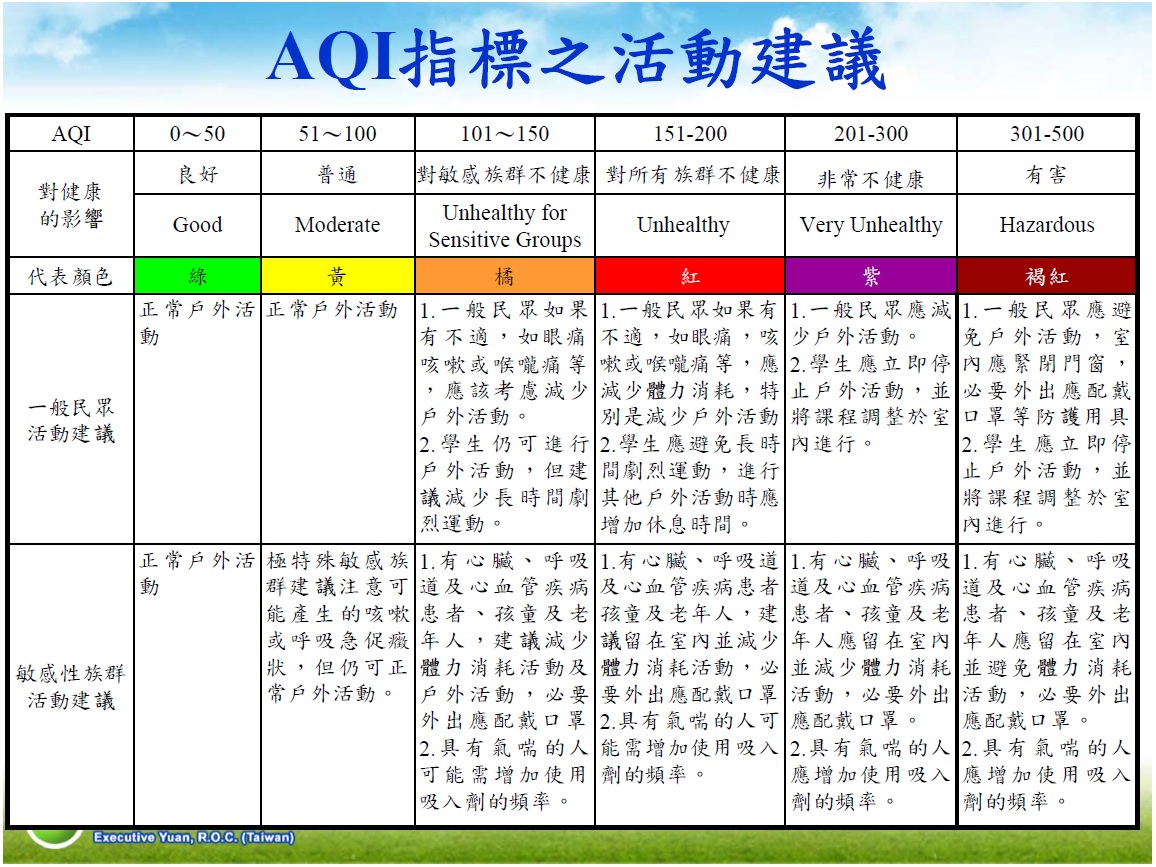Select the AQI header cell

(x=70, y=134)
